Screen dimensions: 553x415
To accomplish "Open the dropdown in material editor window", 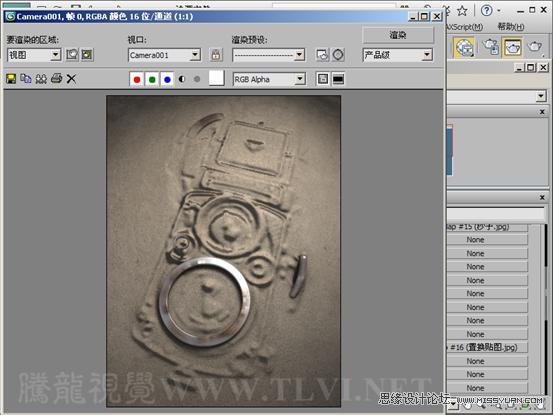I will 541,96.
